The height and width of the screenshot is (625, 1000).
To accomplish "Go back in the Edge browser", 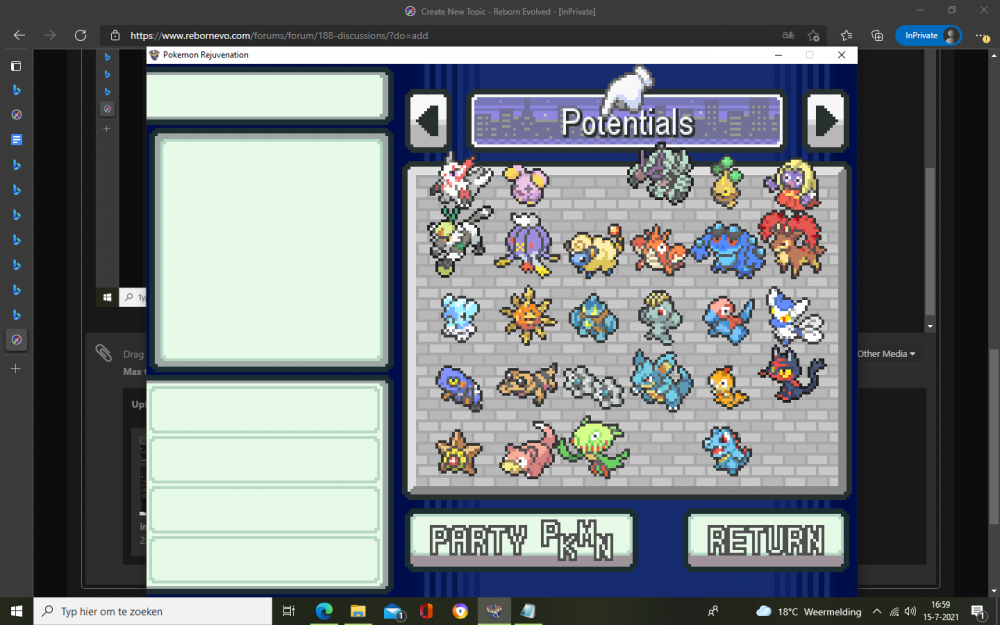I will (x=19, y=36).
